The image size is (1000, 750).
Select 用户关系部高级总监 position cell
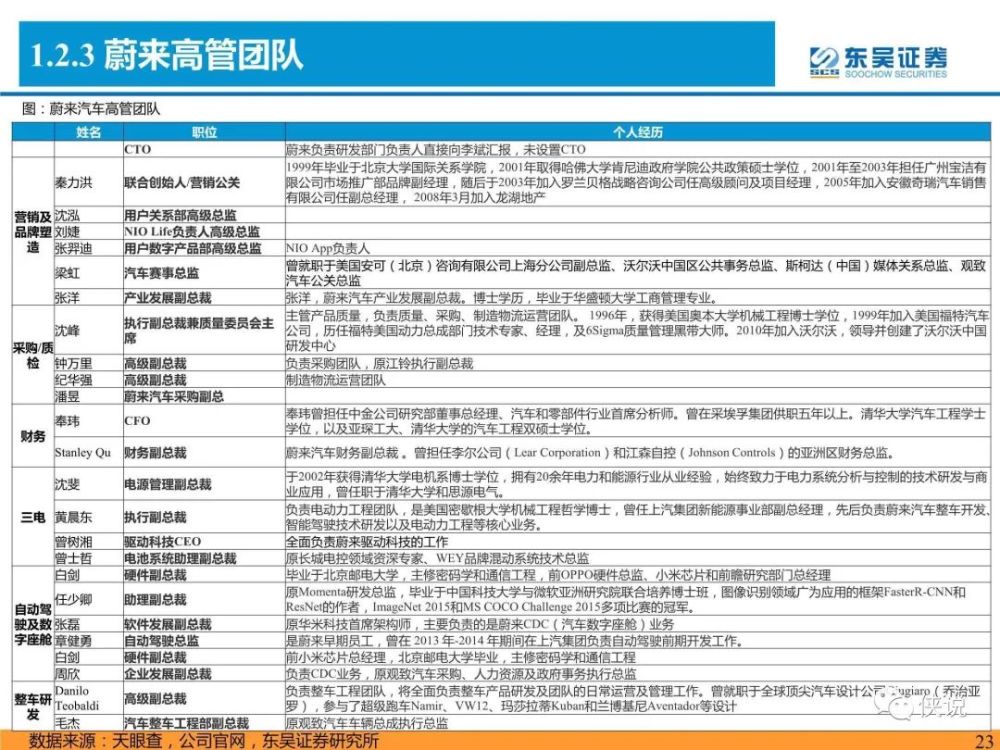pos(204,215)
